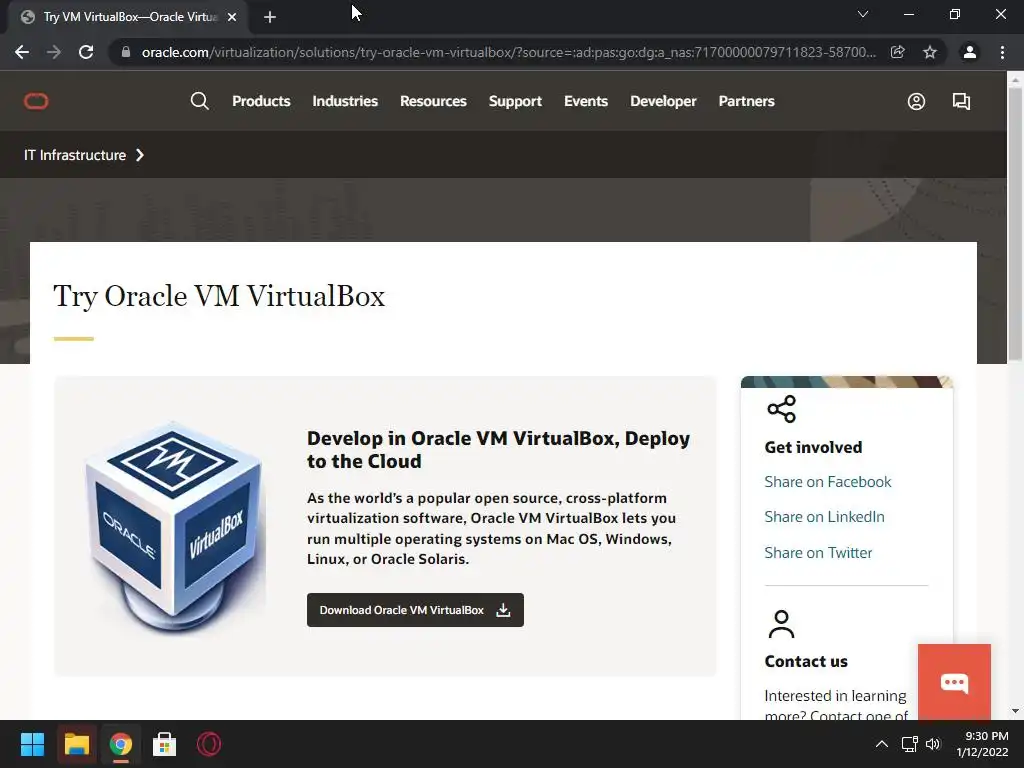Click the IT Infrastructure breadcrumb
This screenshot has width=1024, height=768.
click(75, 155)
